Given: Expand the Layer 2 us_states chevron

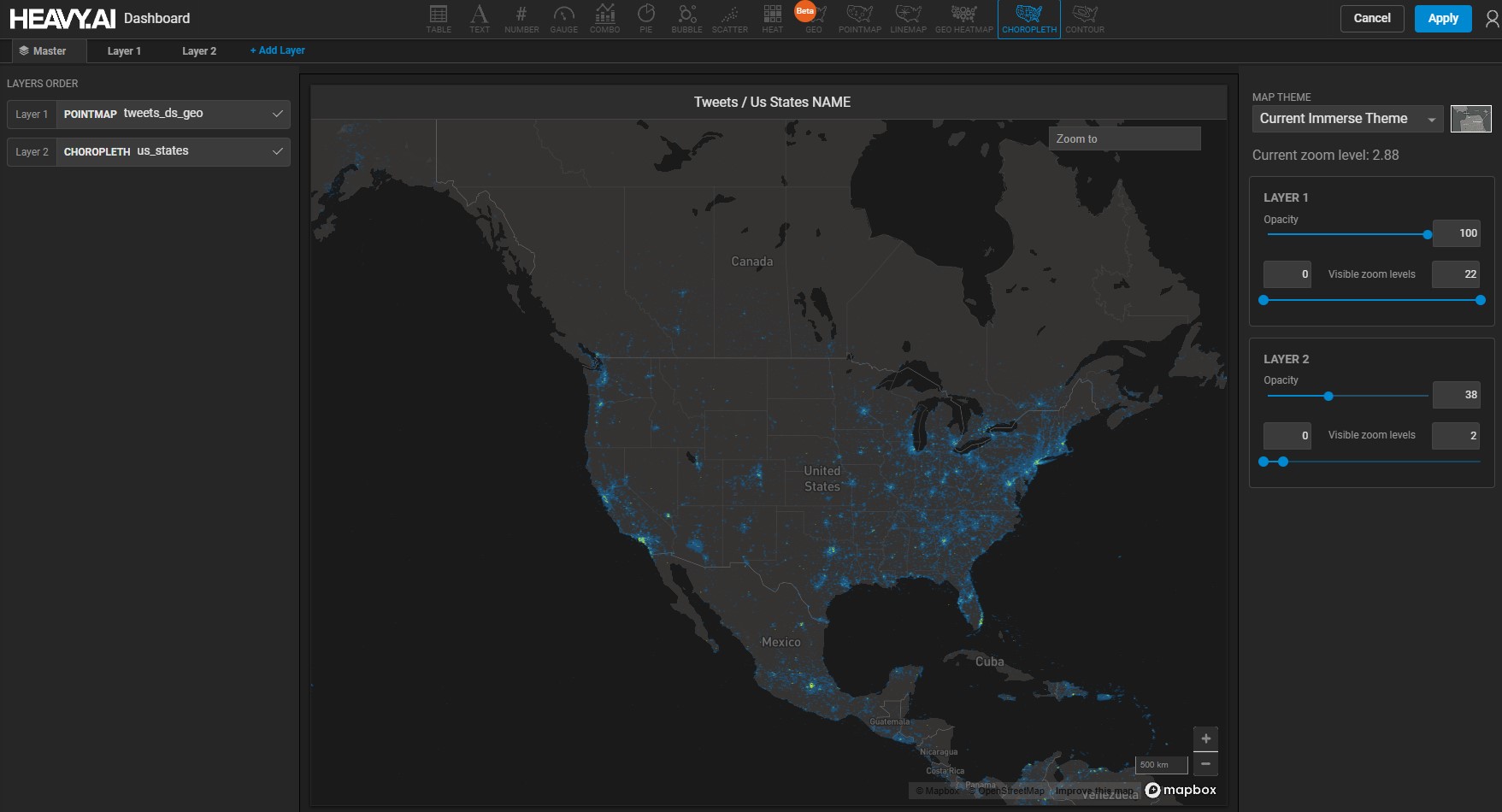Looking at the screenshot, I should coord(277,151).
